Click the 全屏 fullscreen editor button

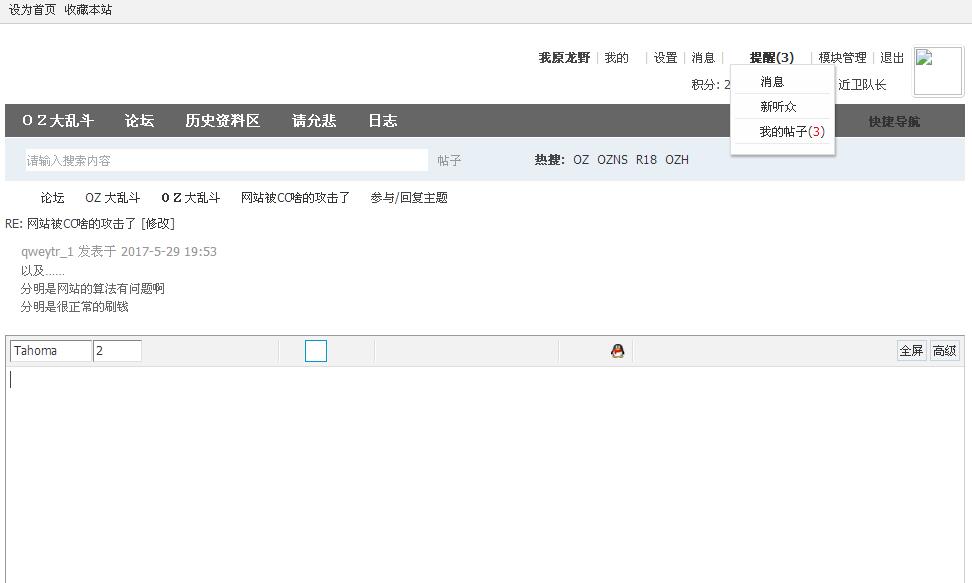[911, 350]
